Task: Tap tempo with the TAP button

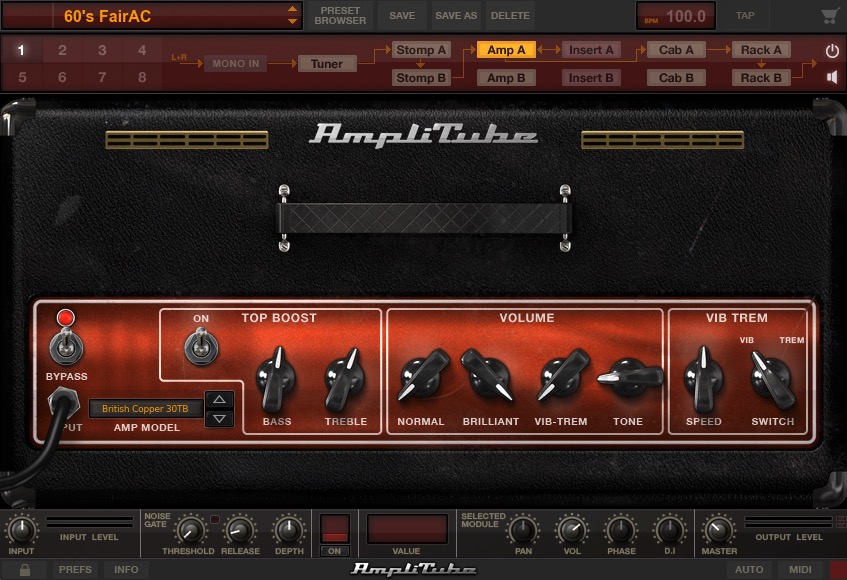Action: pos(745,16)
